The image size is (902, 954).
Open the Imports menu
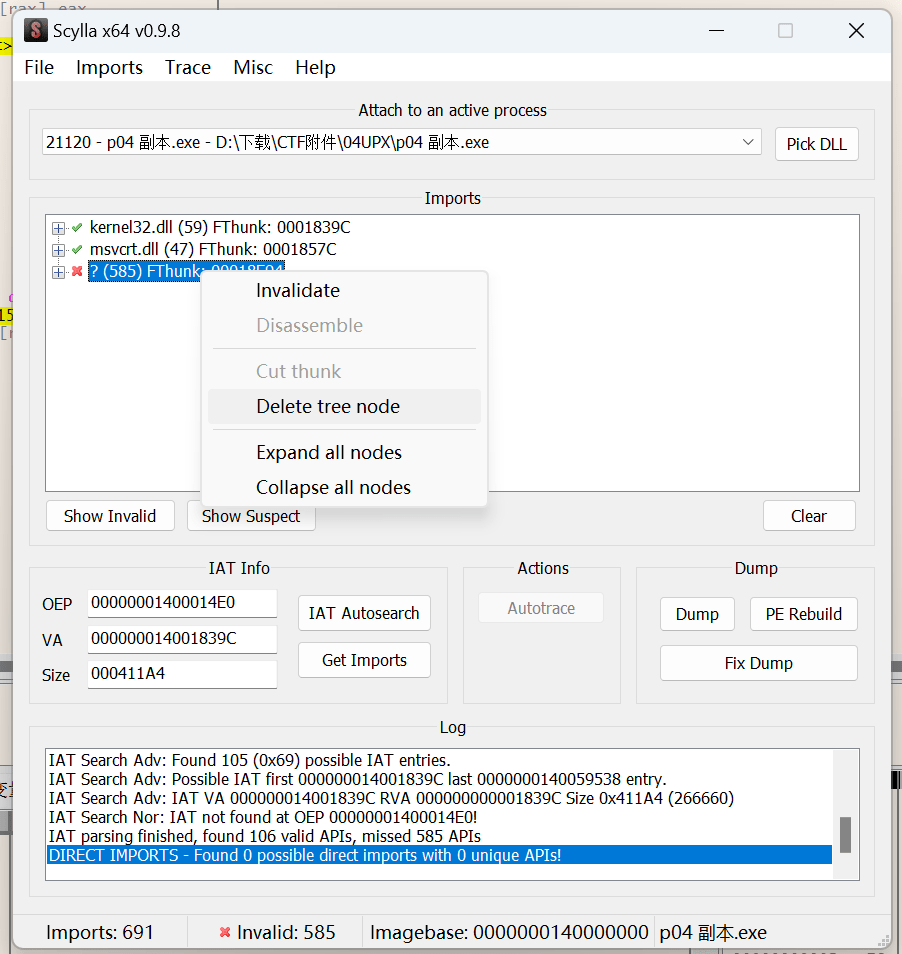[x=109, y=68]
